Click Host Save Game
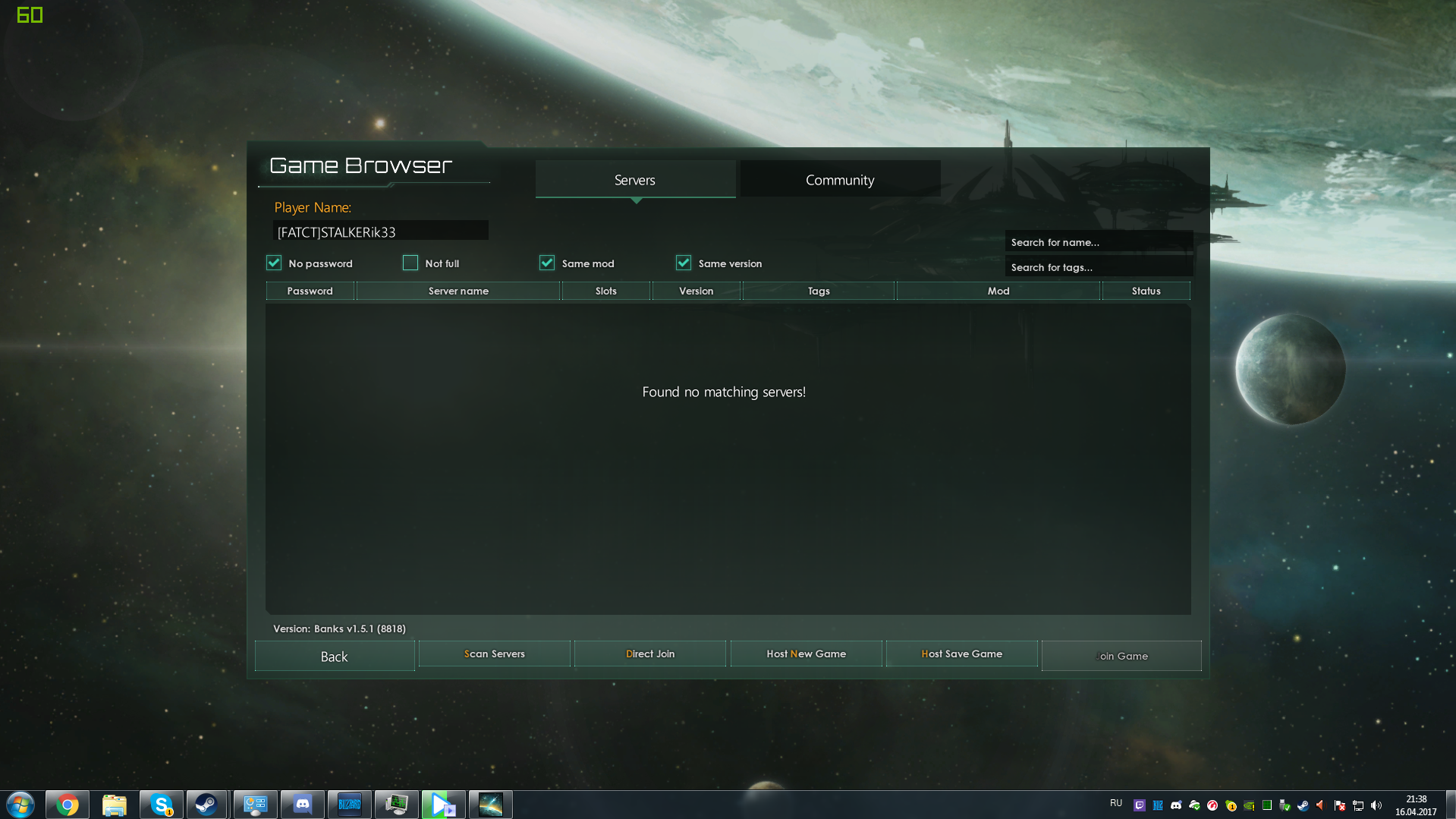This screenshot has height=819, width=1456. click(x=962, y=654)
